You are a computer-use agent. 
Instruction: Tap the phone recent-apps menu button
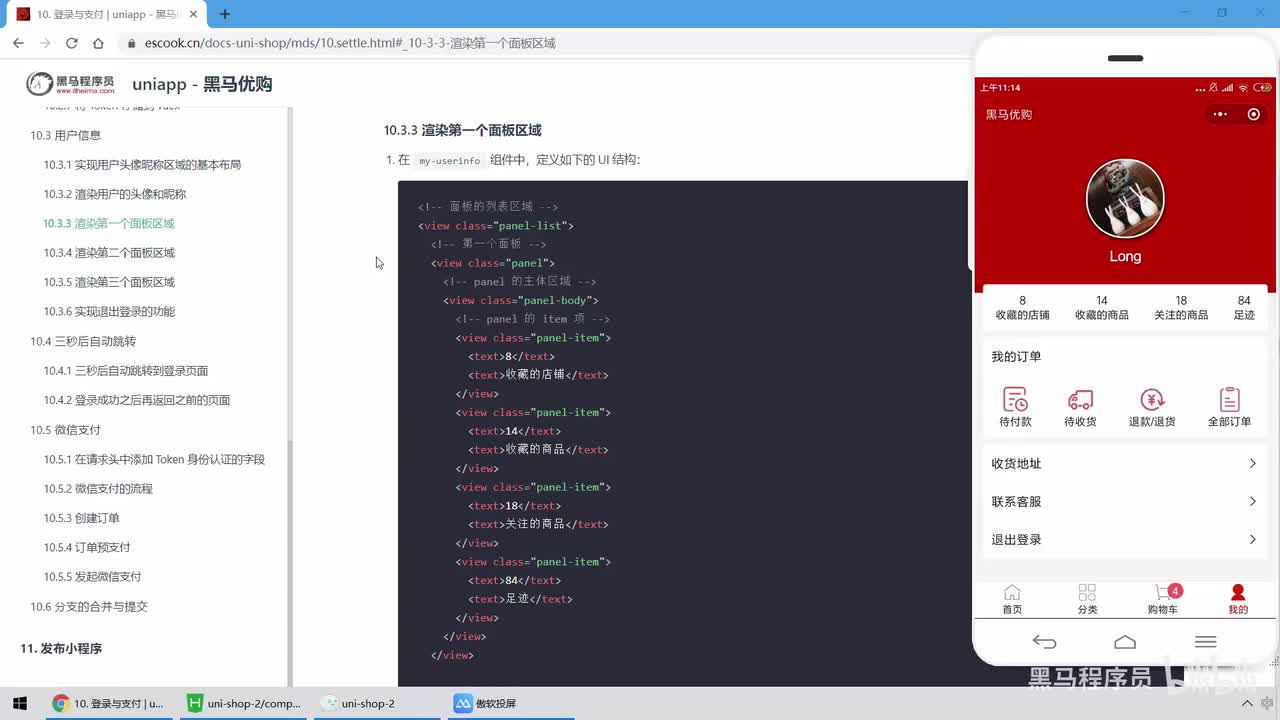pyautogui.click(x=1205, y=642)
